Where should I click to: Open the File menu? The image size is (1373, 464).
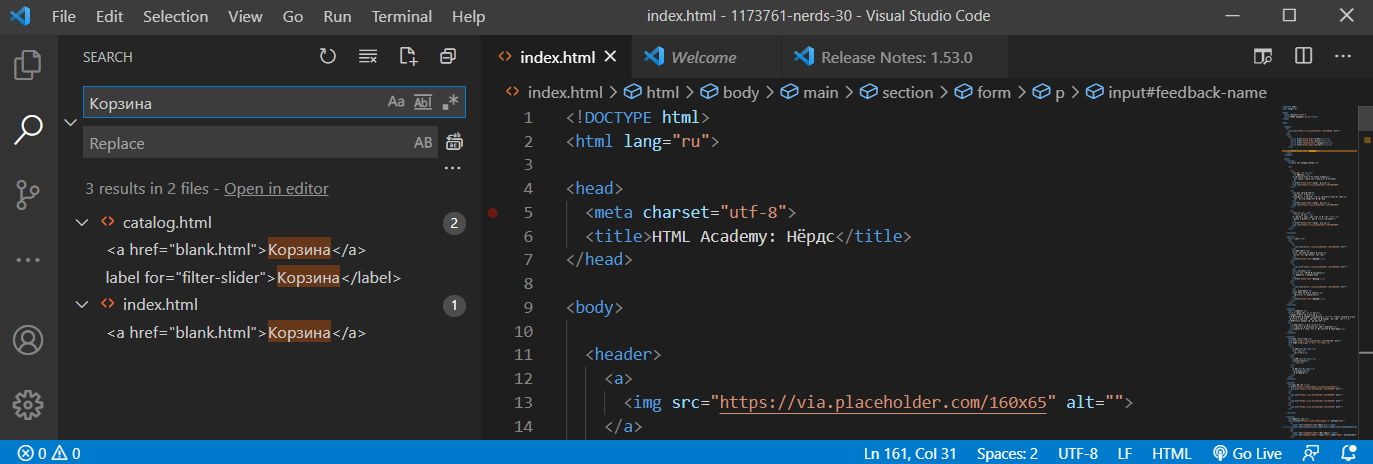[63, 16]
